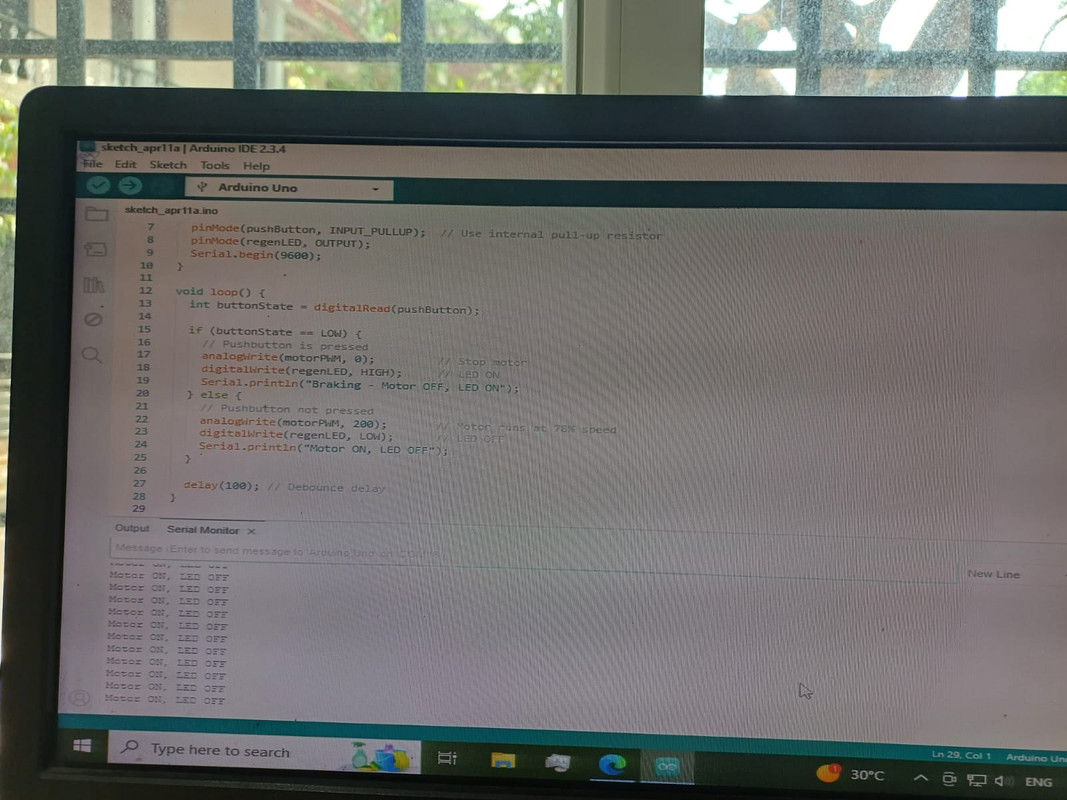
Task: Expand the hidden system tray icons chevron
Action: click(920, 778)
